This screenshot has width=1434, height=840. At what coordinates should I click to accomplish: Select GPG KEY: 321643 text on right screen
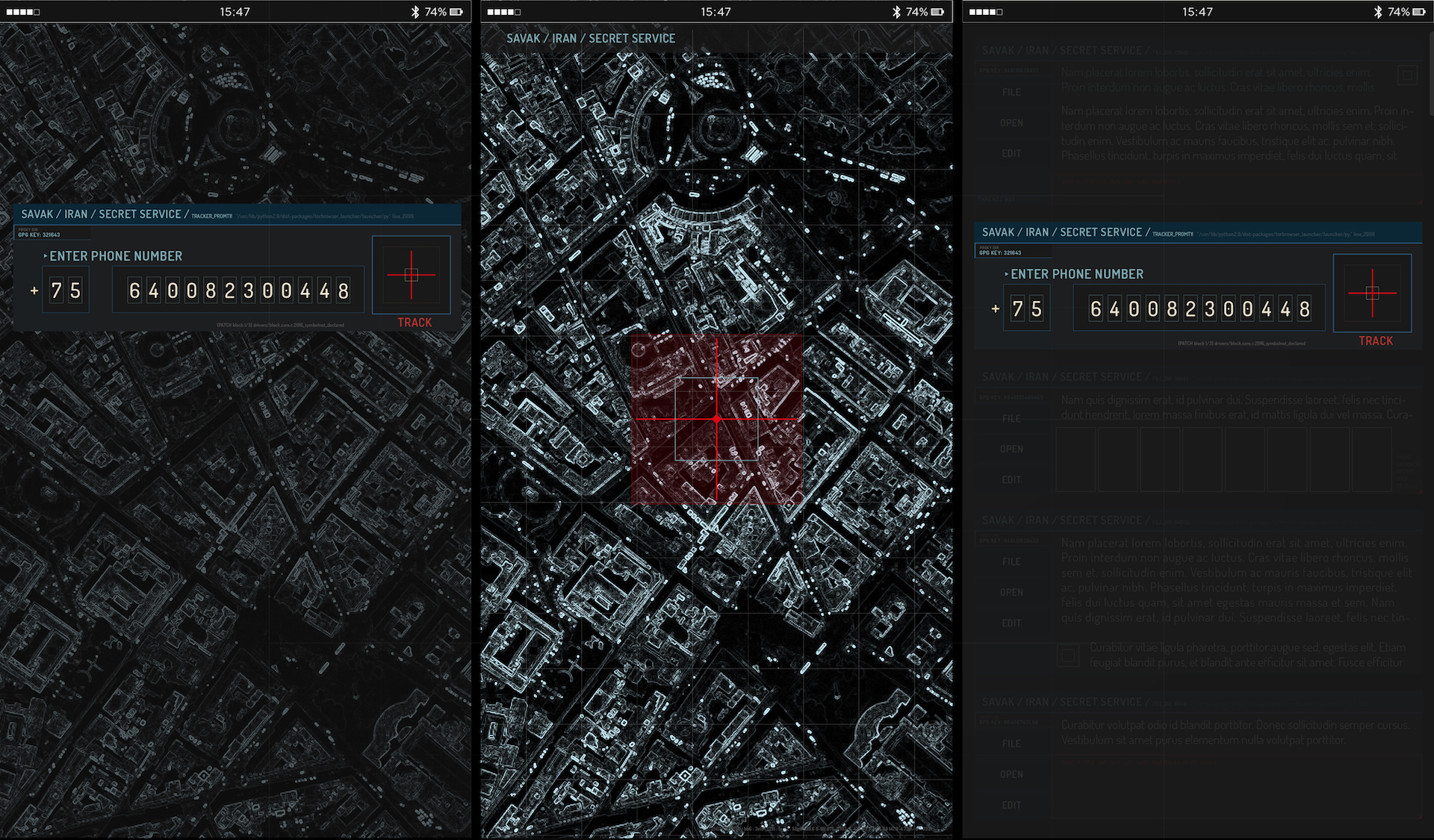(x=1000, y=253)
